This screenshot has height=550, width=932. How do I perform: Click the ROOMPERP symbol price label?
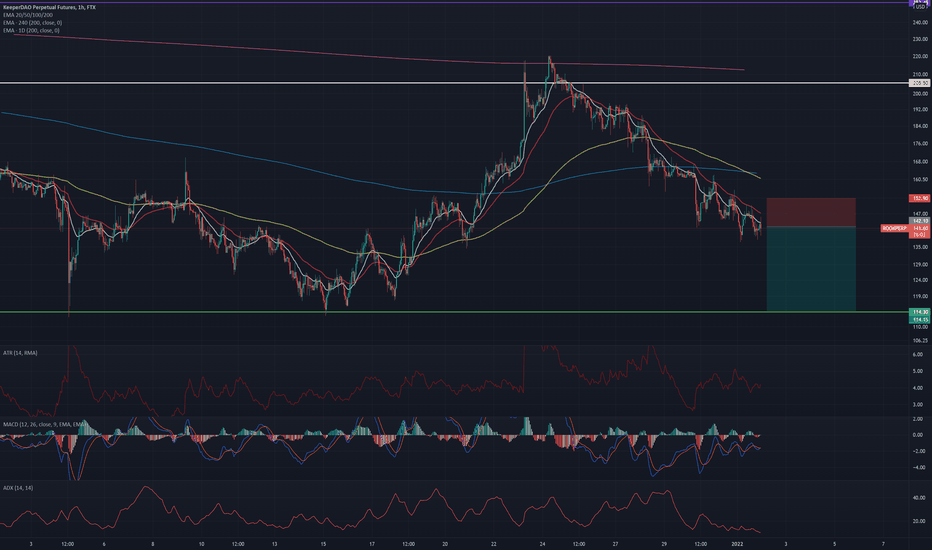[895, 228]
